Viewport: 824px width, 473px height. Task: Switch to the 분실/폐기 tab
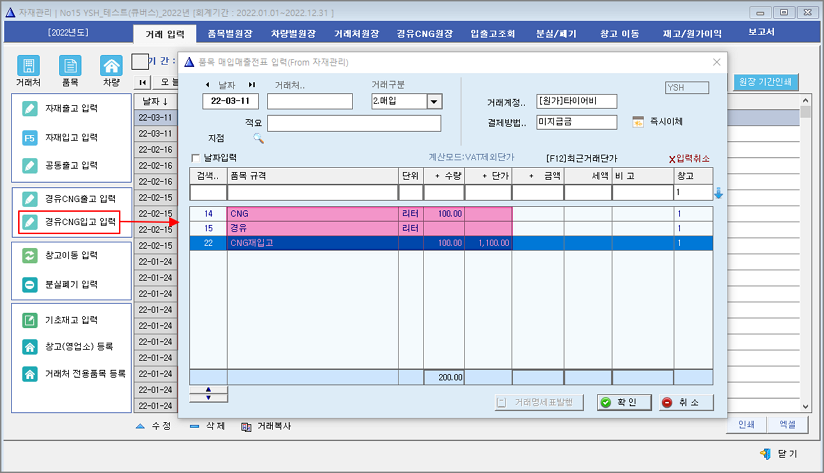point(556,34)
